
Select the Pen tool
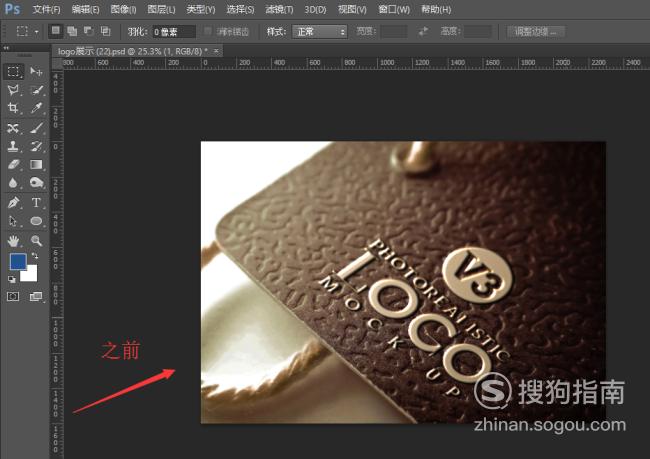point(13,203)
